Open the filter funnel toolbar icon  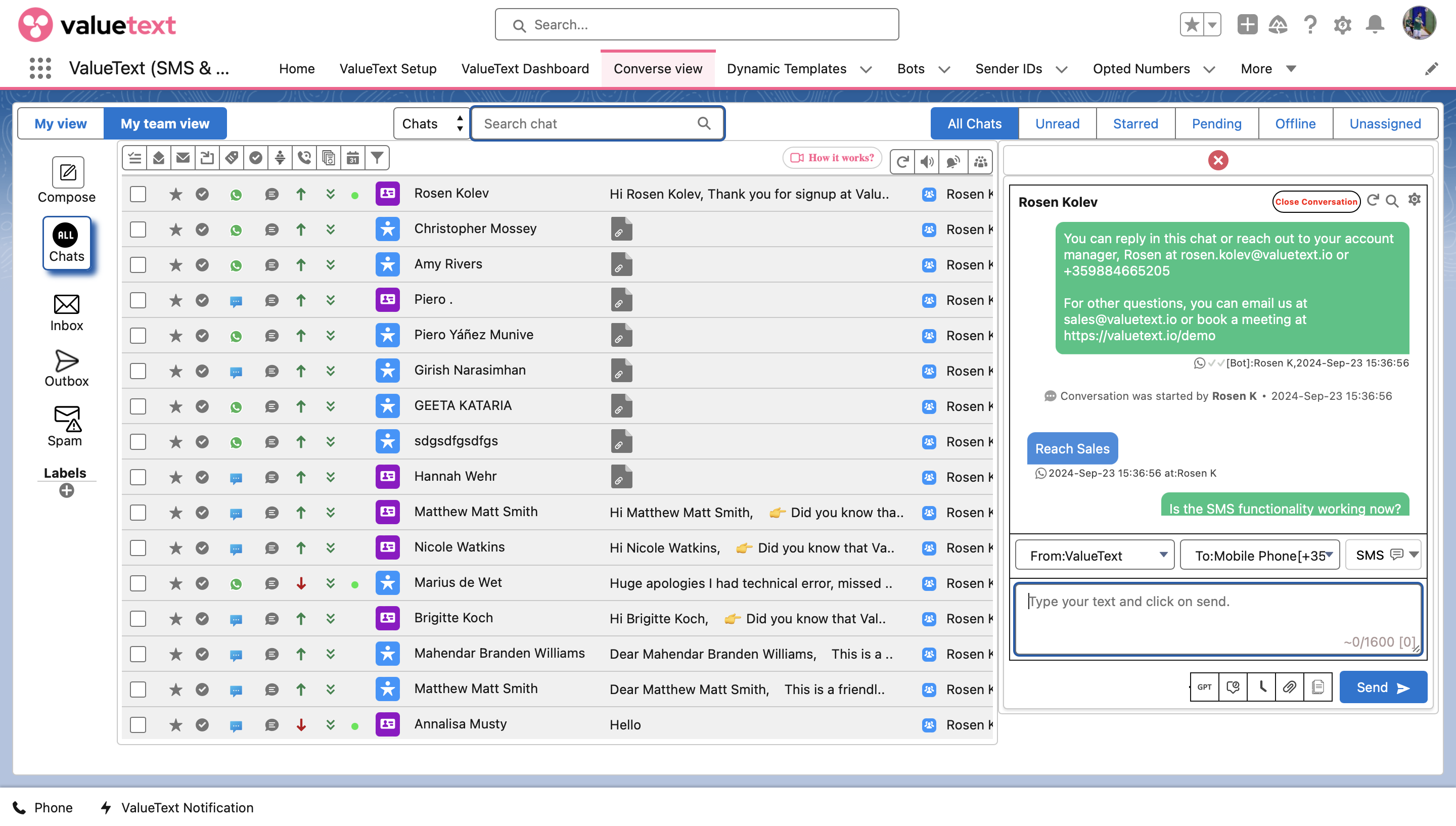(377, 158)
